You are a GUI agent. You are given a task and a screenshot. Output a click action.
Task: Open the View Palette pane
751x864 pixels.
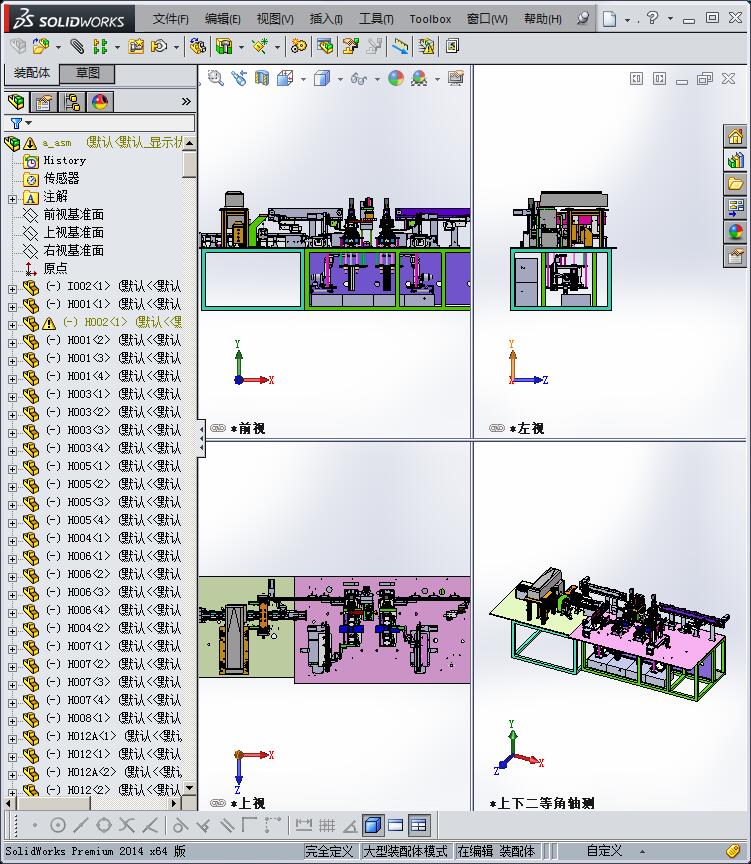pyautogui.click(x=736, y=208)
